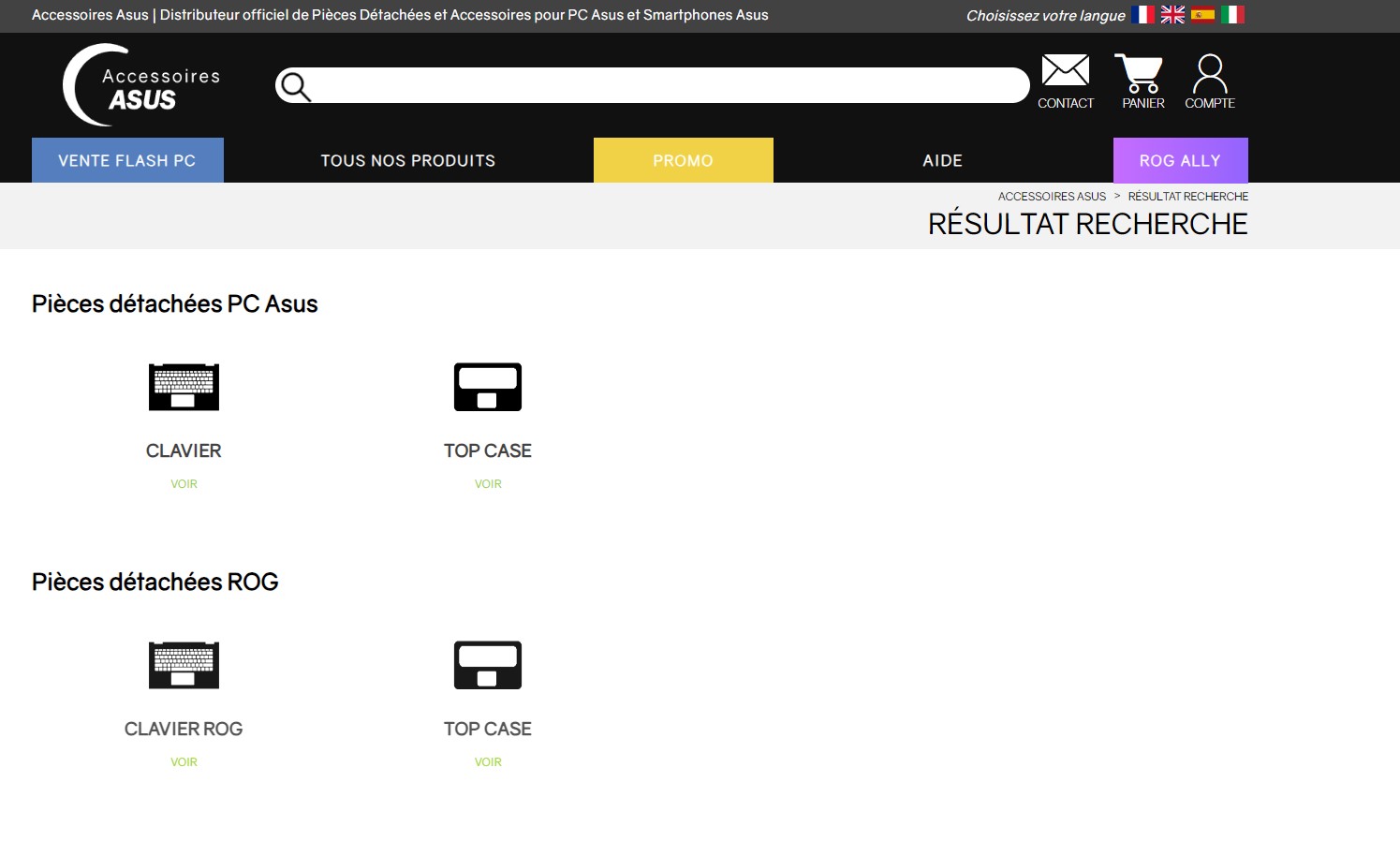The image size is (1400, 841).
Task: Click the Choisissez votre langue text
Action: 1046,16
